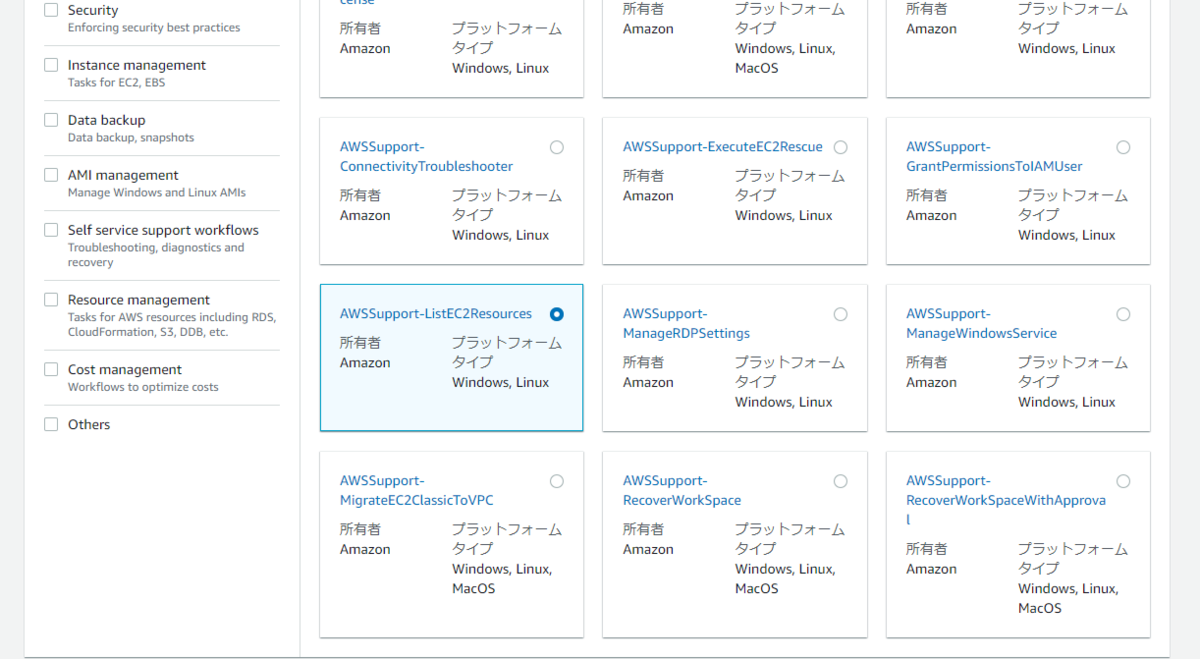Enable Self service support workflows filter
The image size is (1200, 659).
50,229
